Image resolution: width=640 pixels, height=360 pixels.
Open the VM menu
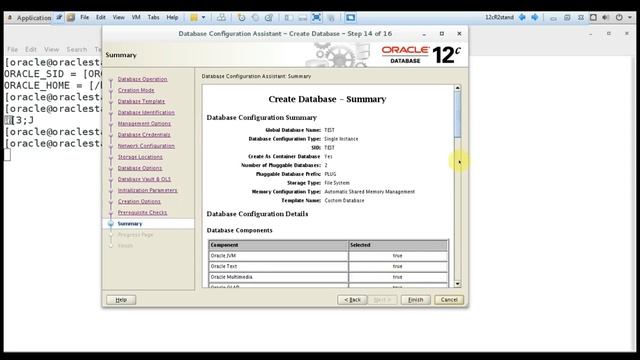click(136, 17)
